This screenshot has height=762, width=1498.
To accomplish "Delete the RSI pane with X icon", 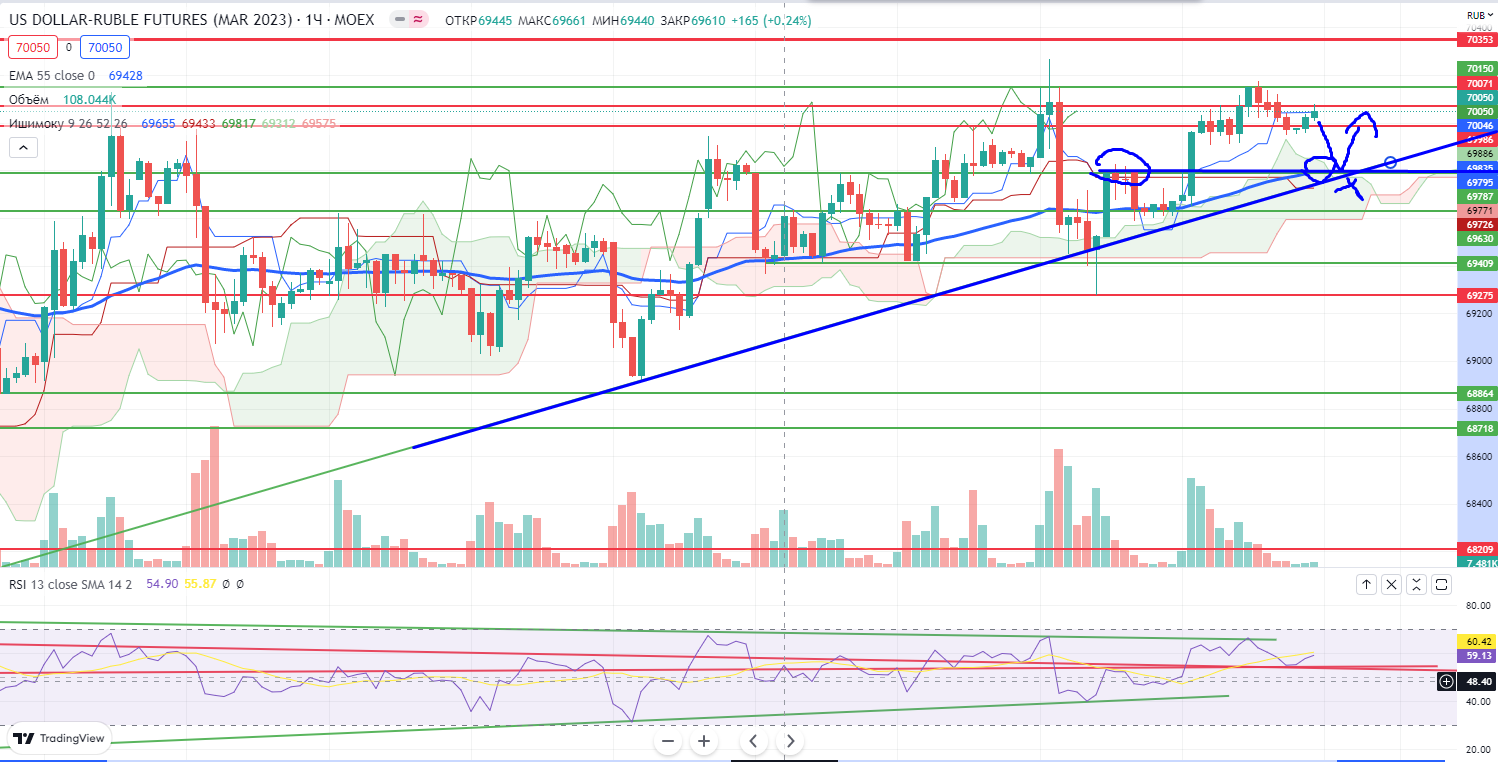I will coord(1391,585).
